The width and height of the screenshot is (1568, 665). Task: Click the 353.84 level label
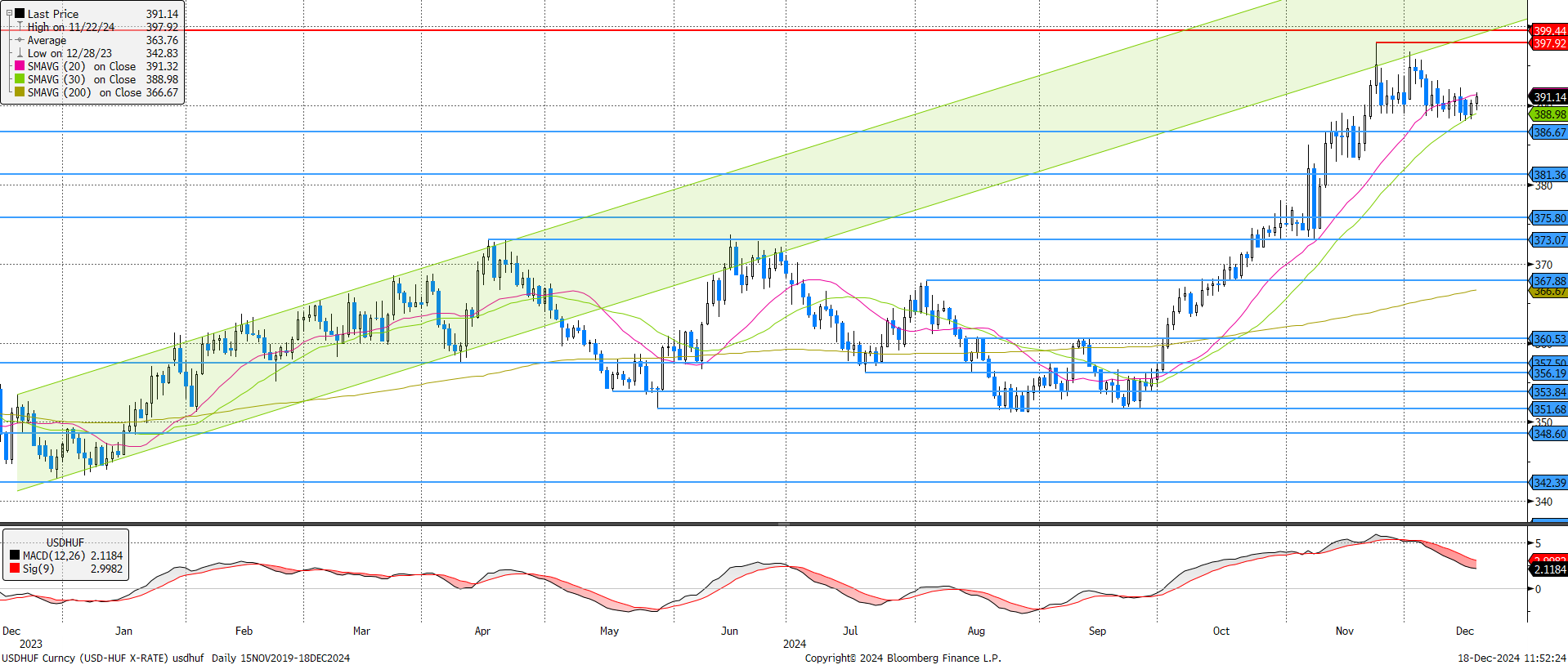1549,392
